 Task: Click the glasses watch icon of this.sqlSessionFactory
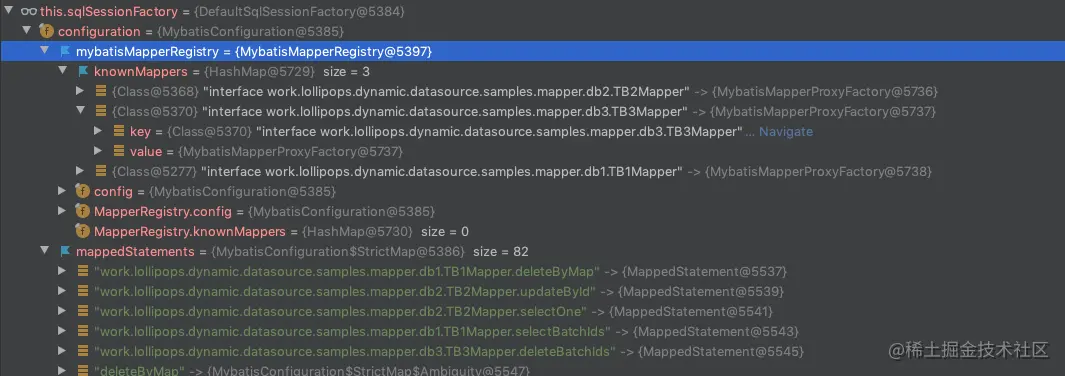pyautogui.click(x=29, y=11)
